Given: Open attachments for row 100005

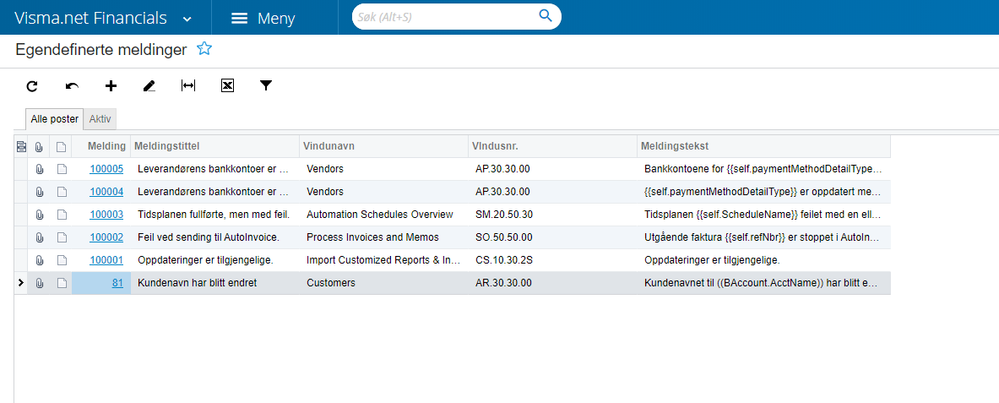Looking at the screenshot, I should [39, 169].
